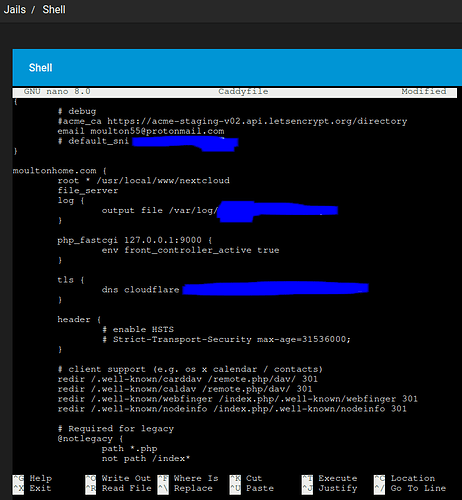Click the 'dns cloudflare' text
The image size is (462, 500).
coord(140,290)
